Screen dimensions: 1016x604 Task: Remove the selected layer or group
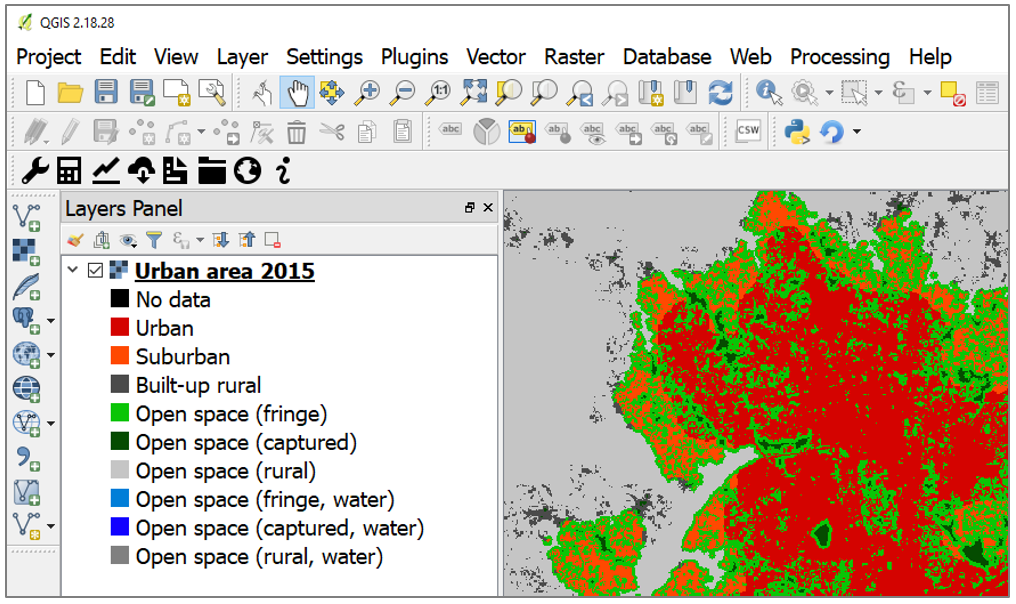coord(272,240)
